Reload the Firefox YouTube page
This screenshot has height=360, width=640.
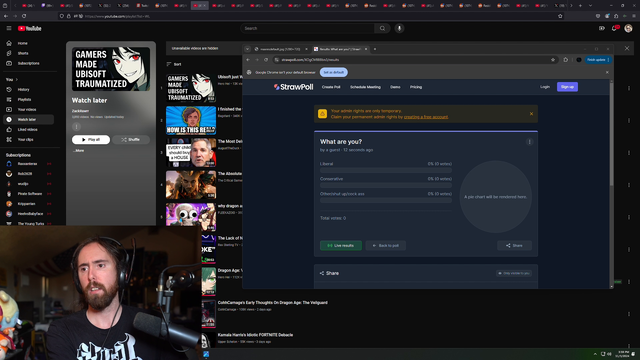pos(24,16)
